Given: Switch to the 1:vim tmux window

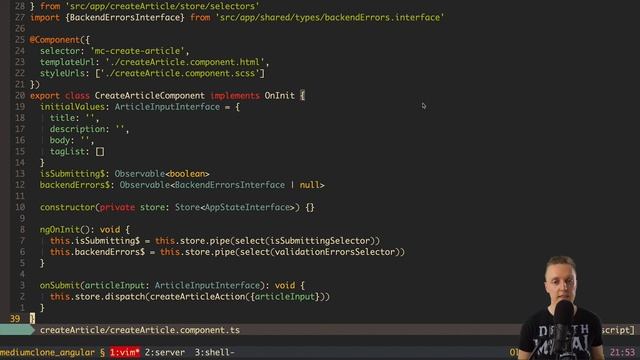Looking at the screenshot, I should click(x=125, y=352).
